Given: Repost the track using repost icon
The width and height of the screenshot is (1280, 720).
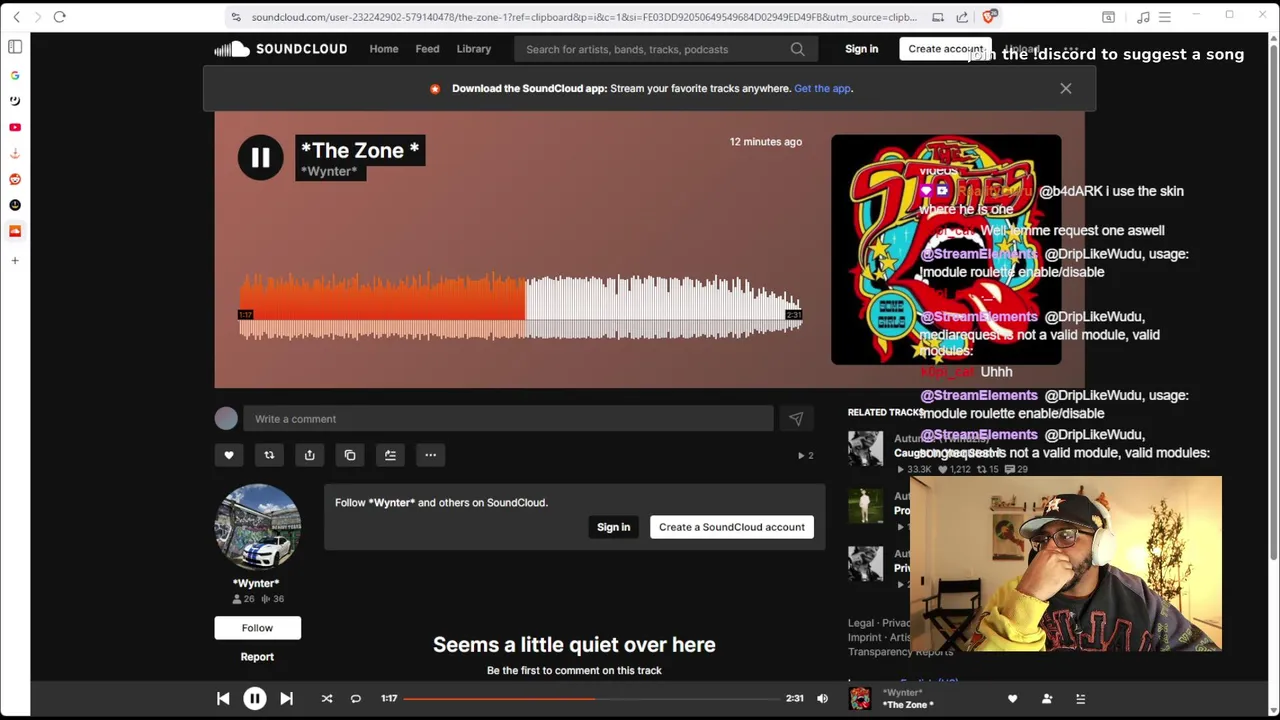Looking at the screenshot, I should (x=269, y=455).
